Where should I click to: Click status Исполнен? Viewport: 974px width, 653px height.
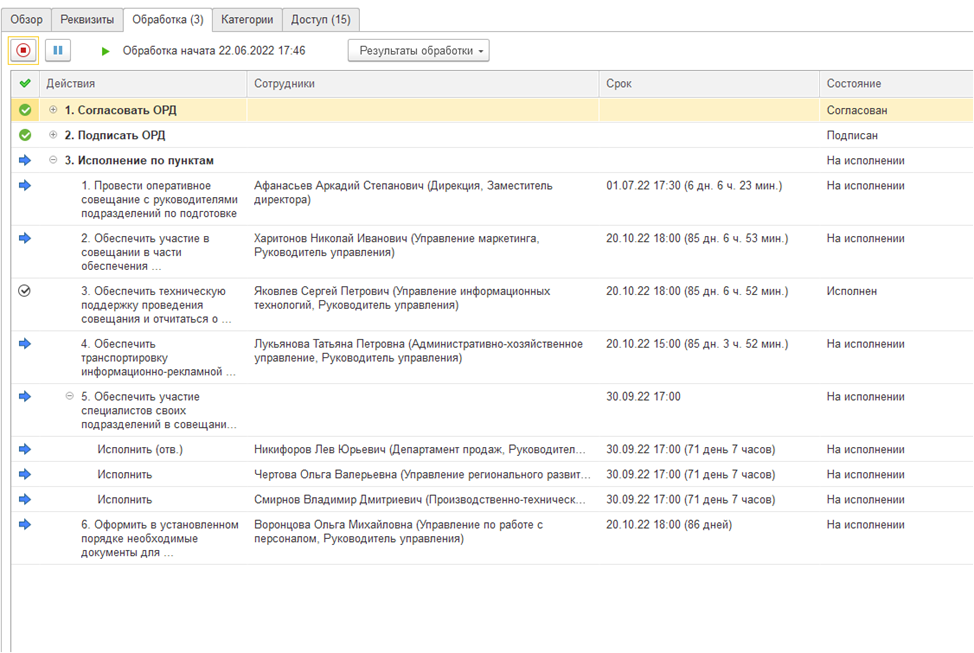click(x=852, y=291)
